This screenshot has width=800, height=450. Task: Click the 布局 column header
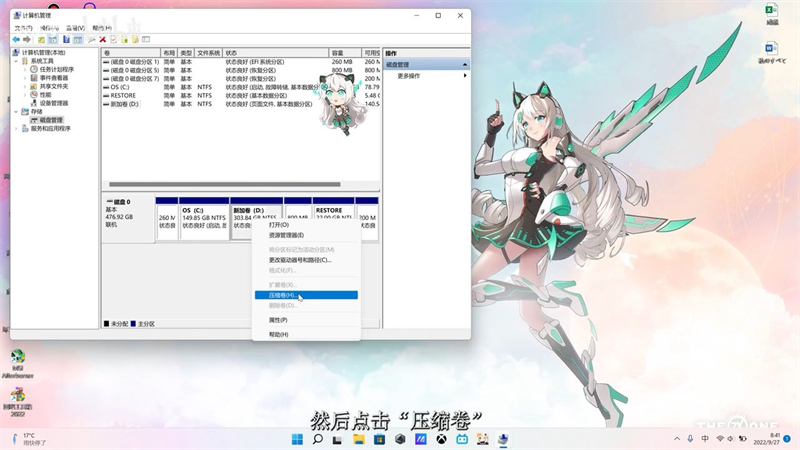point(169,53)
